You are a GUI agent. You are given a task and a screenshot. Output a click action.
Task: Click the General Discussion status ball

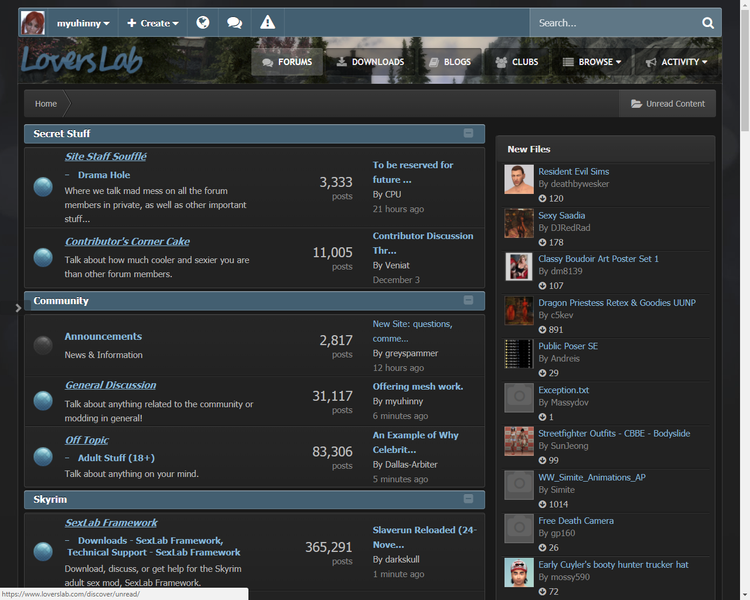[43, 400]
